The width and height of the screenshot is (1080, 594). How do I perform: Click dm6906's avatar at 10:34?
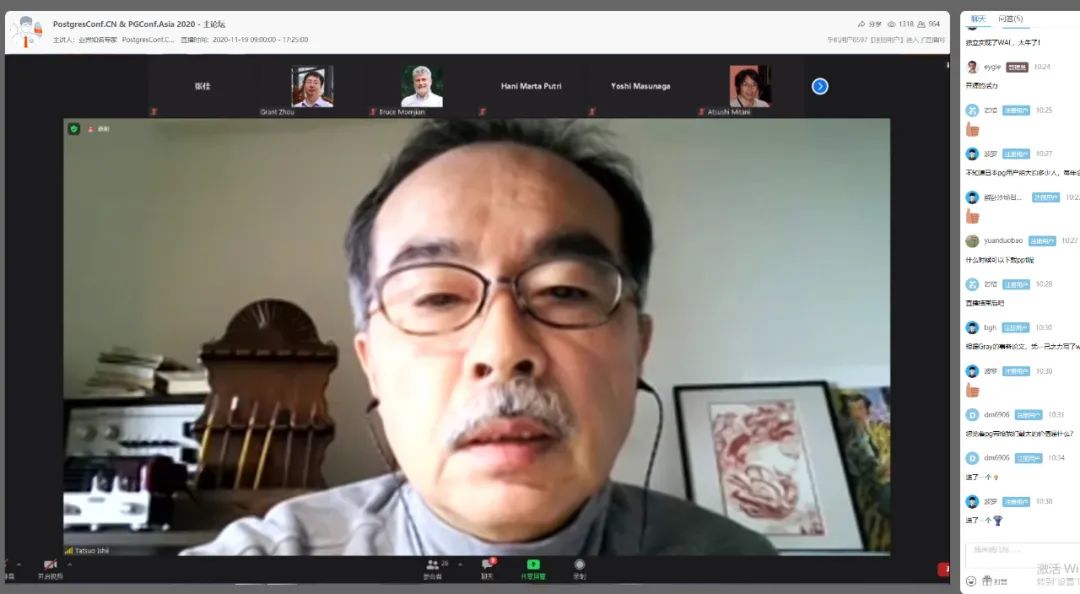pos(972,458)
